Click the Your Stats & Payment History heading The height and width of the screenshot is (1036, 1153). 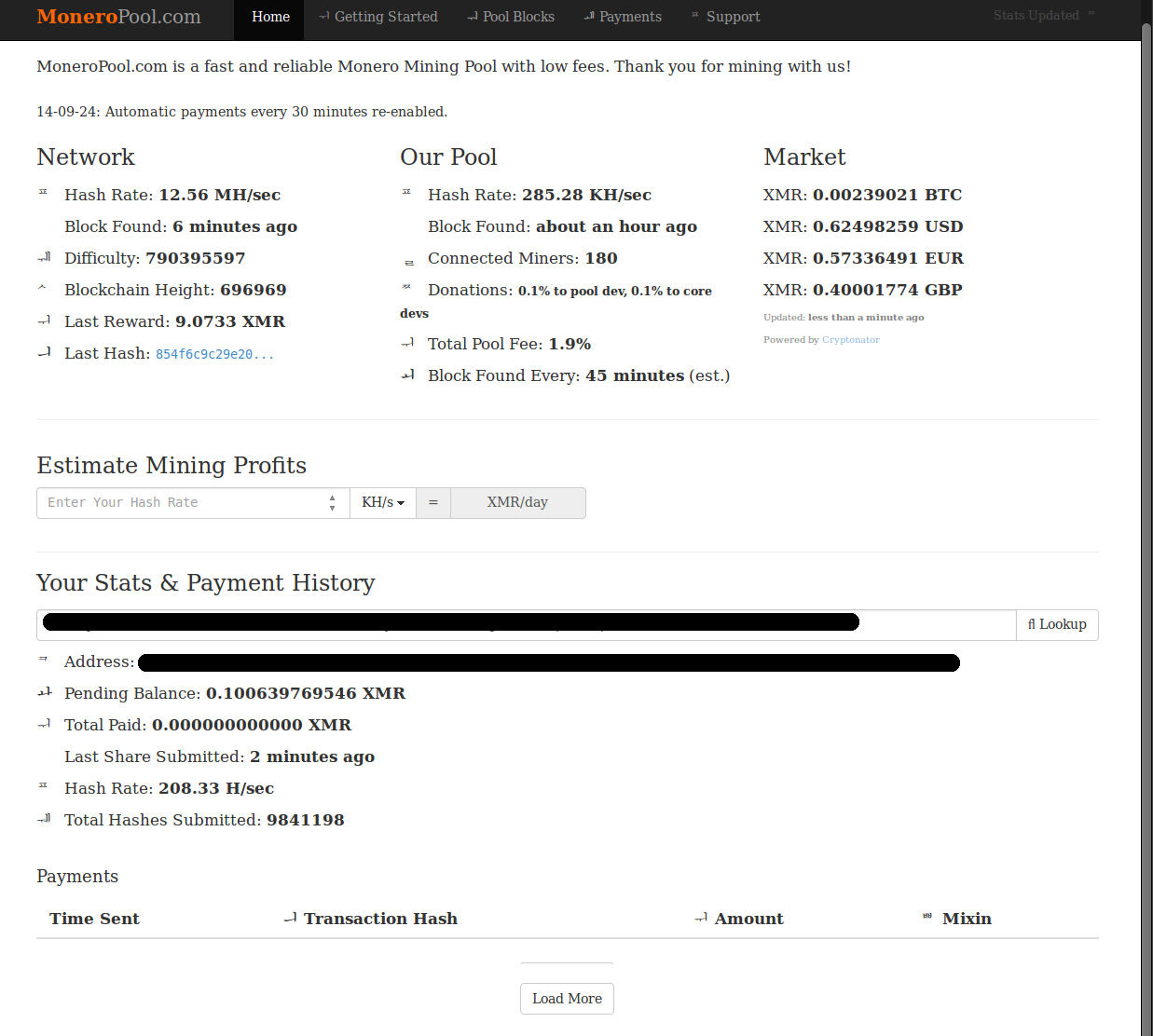coord(205,582)
